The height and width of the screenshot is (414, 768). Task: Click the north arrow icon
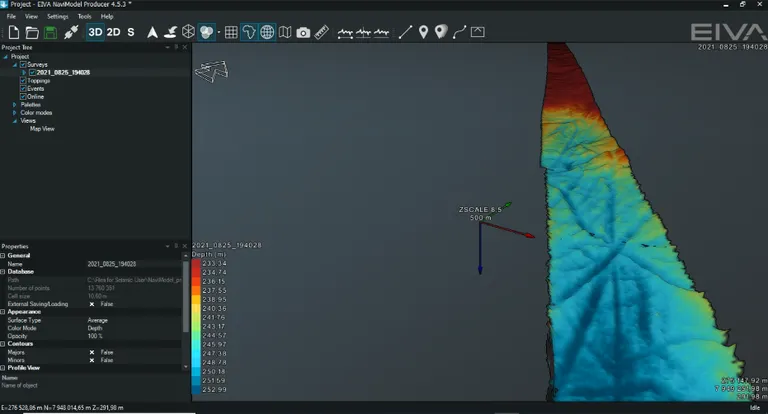click(x=153, y=32)
